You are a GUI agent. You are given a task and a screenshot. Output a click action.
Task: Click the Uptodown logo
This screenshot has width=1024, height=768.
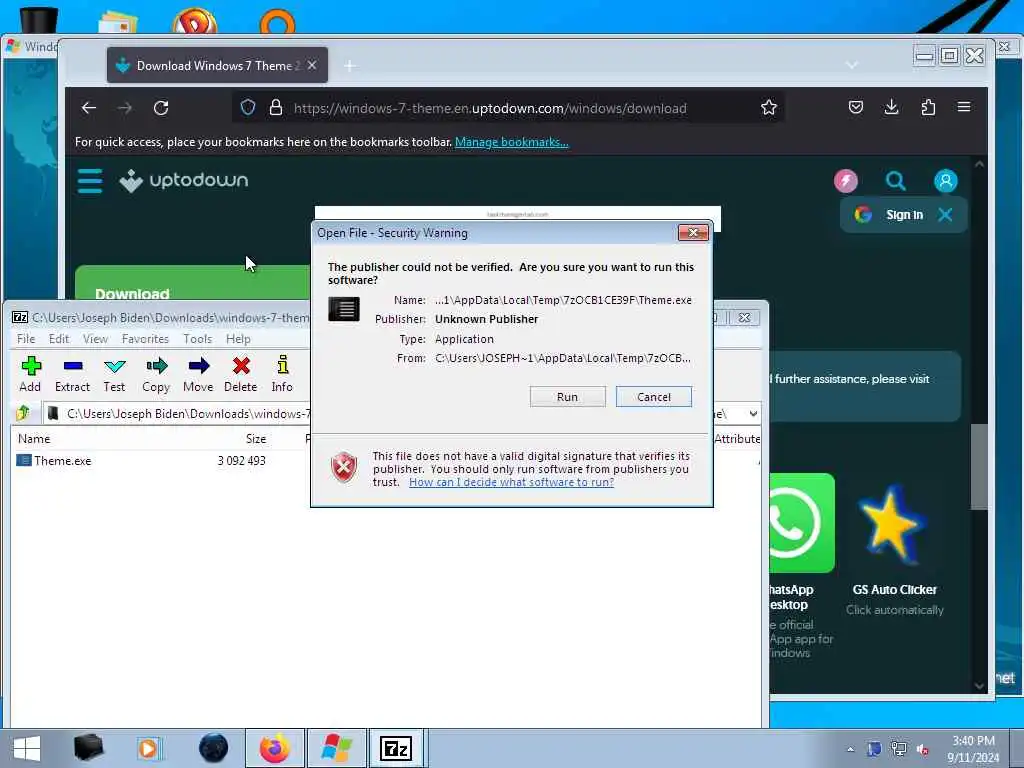click(184, 180)
